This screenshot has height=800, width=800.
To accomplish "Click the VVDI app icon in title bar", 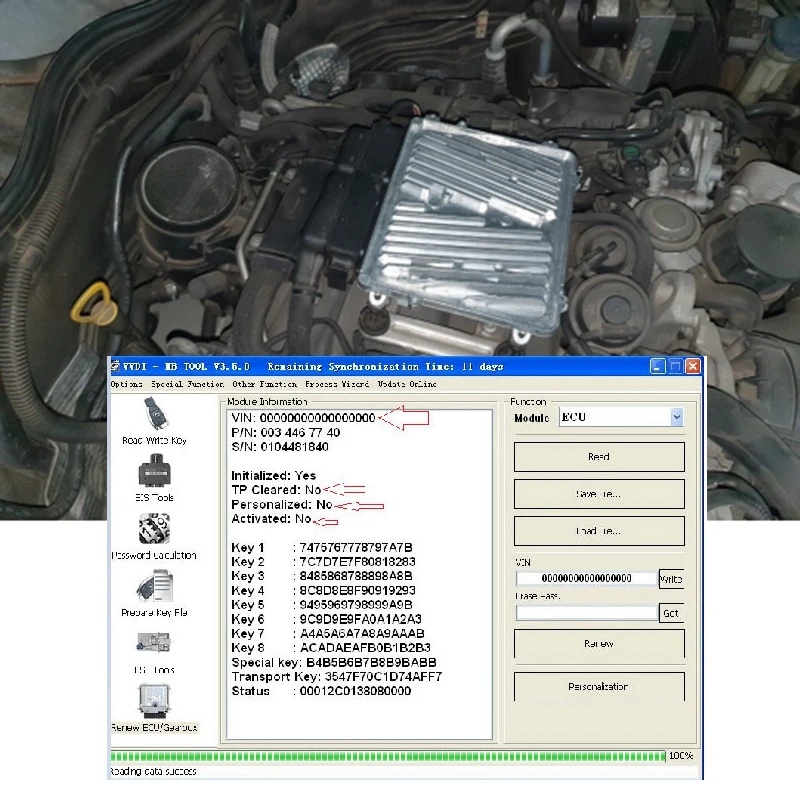I will tap(115, 367).
